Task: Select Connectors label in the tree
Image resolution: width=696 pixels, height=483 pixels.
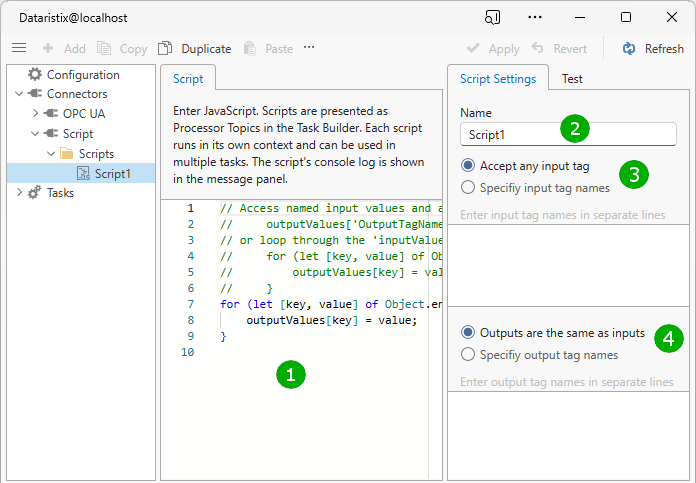Action: pyautogui.click(x=77, y=94)
